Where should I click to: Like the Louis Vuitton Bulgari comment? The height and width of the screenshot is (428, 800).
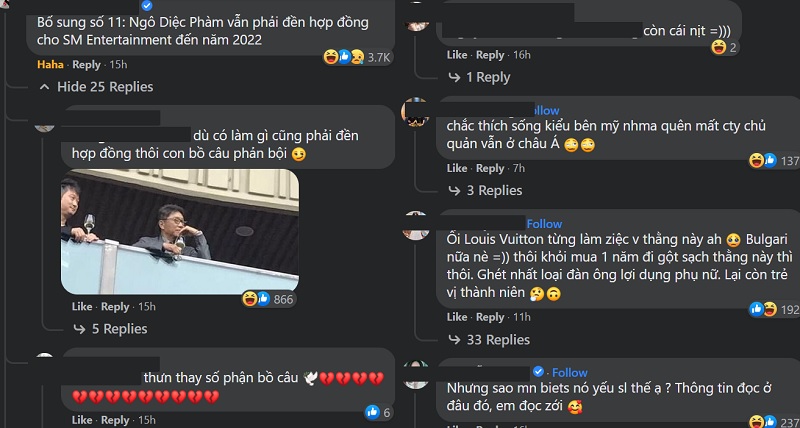(x=457, y=317)
